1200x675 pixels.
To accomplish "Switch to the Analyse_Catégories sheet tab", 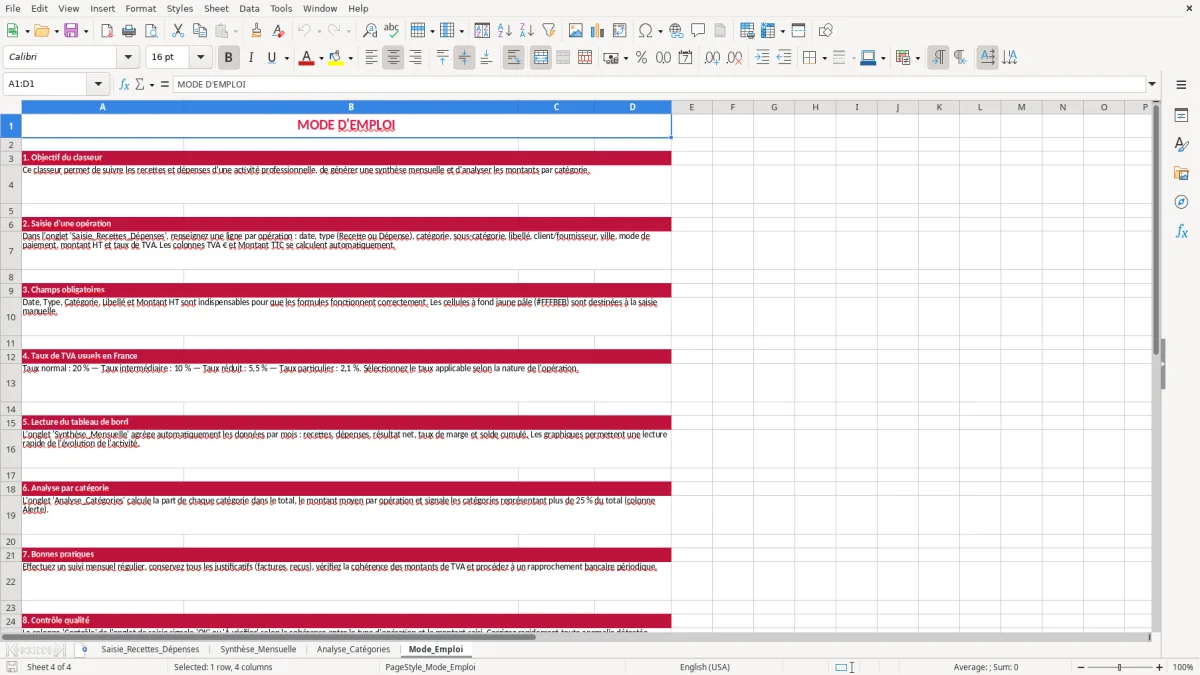I will [353, 649].
